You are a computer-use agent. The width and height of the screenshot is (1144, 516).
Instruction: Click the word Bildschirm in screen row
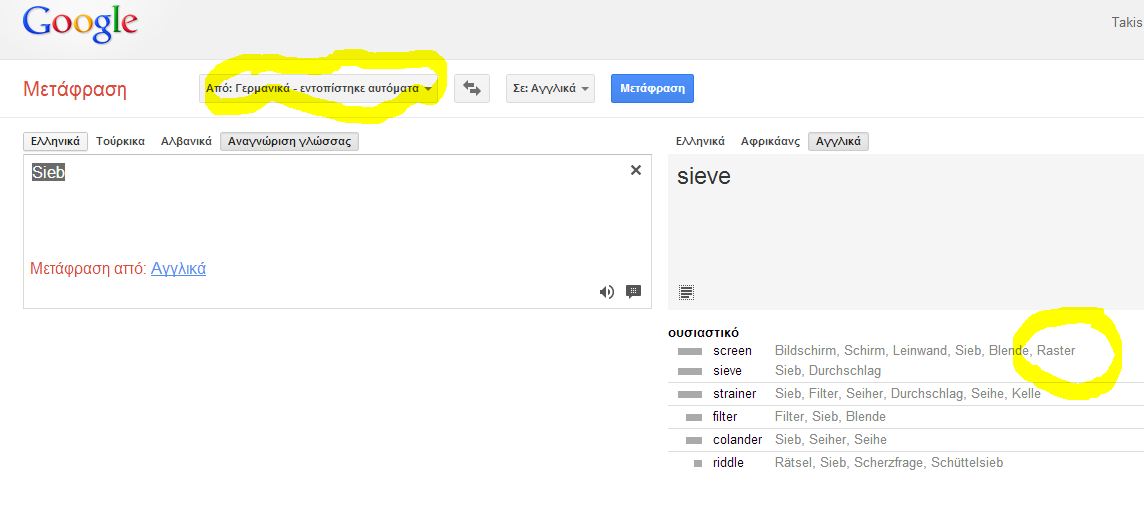pos(805,351)
